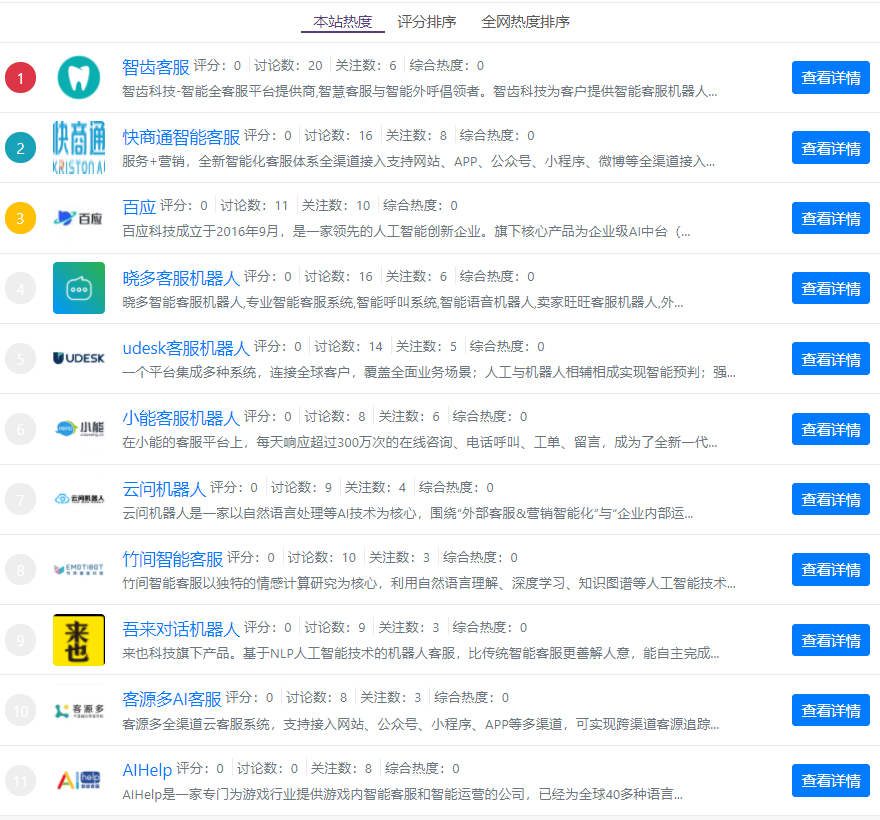Click 讨论数: 20 on 智齿客服 row

(288, 66)
